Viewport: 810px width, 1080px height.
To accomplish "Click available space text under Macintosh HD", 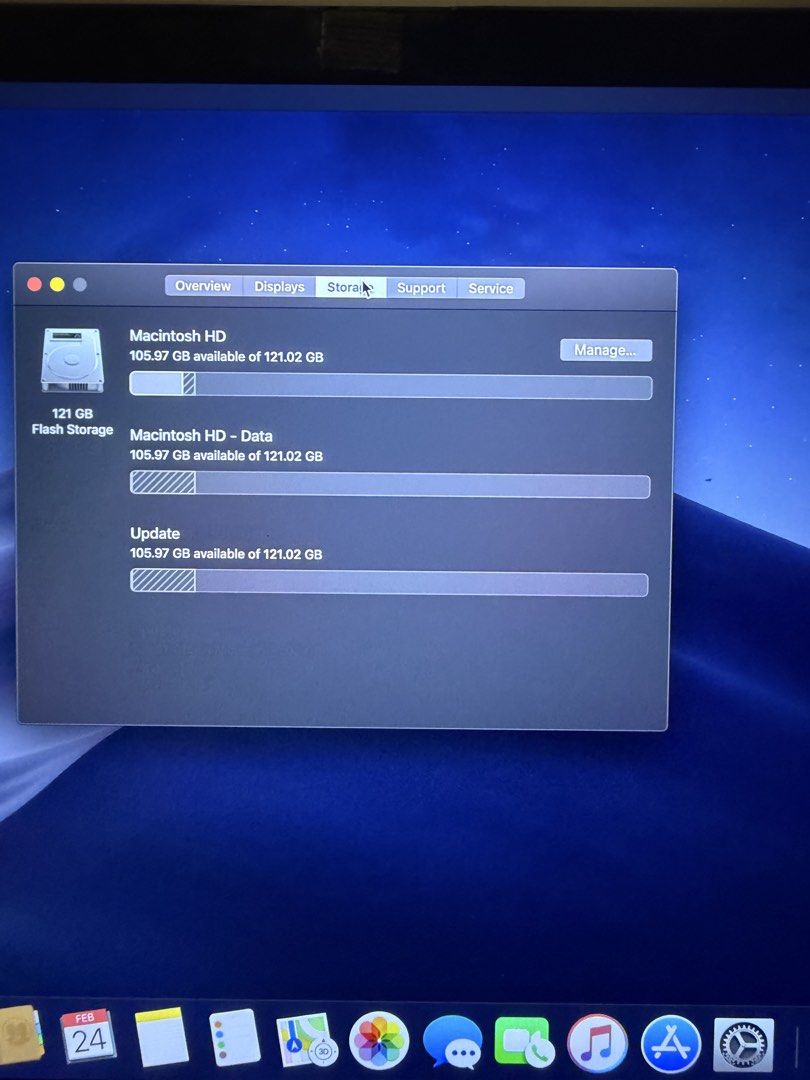I will click(x=227, y=357).
